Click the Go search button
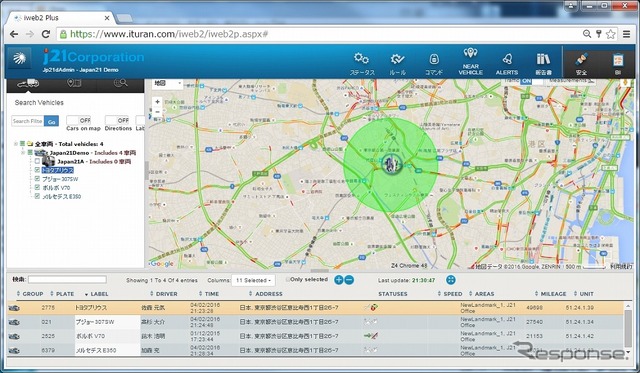The width and height of the screenshot is (640, 373). click(x=51, y=121)
